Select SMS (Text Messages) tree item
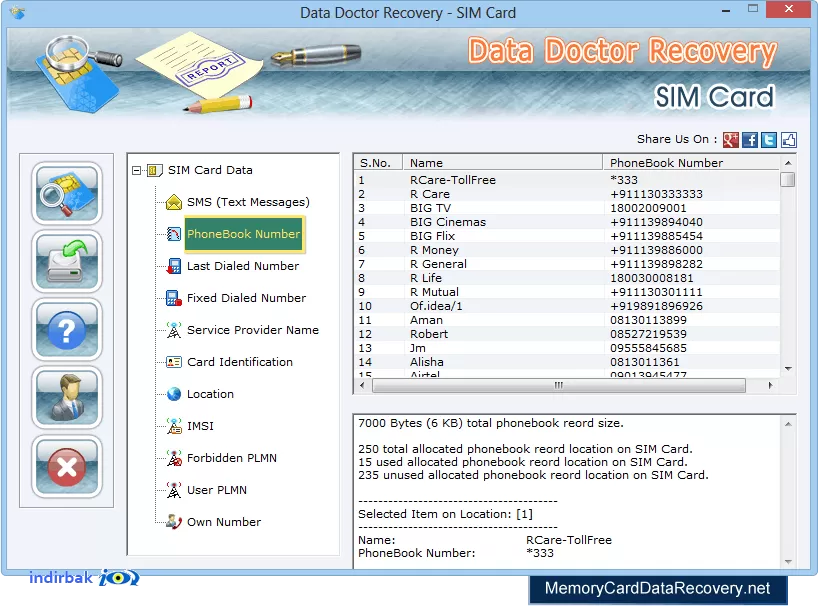 pos(248,202)
